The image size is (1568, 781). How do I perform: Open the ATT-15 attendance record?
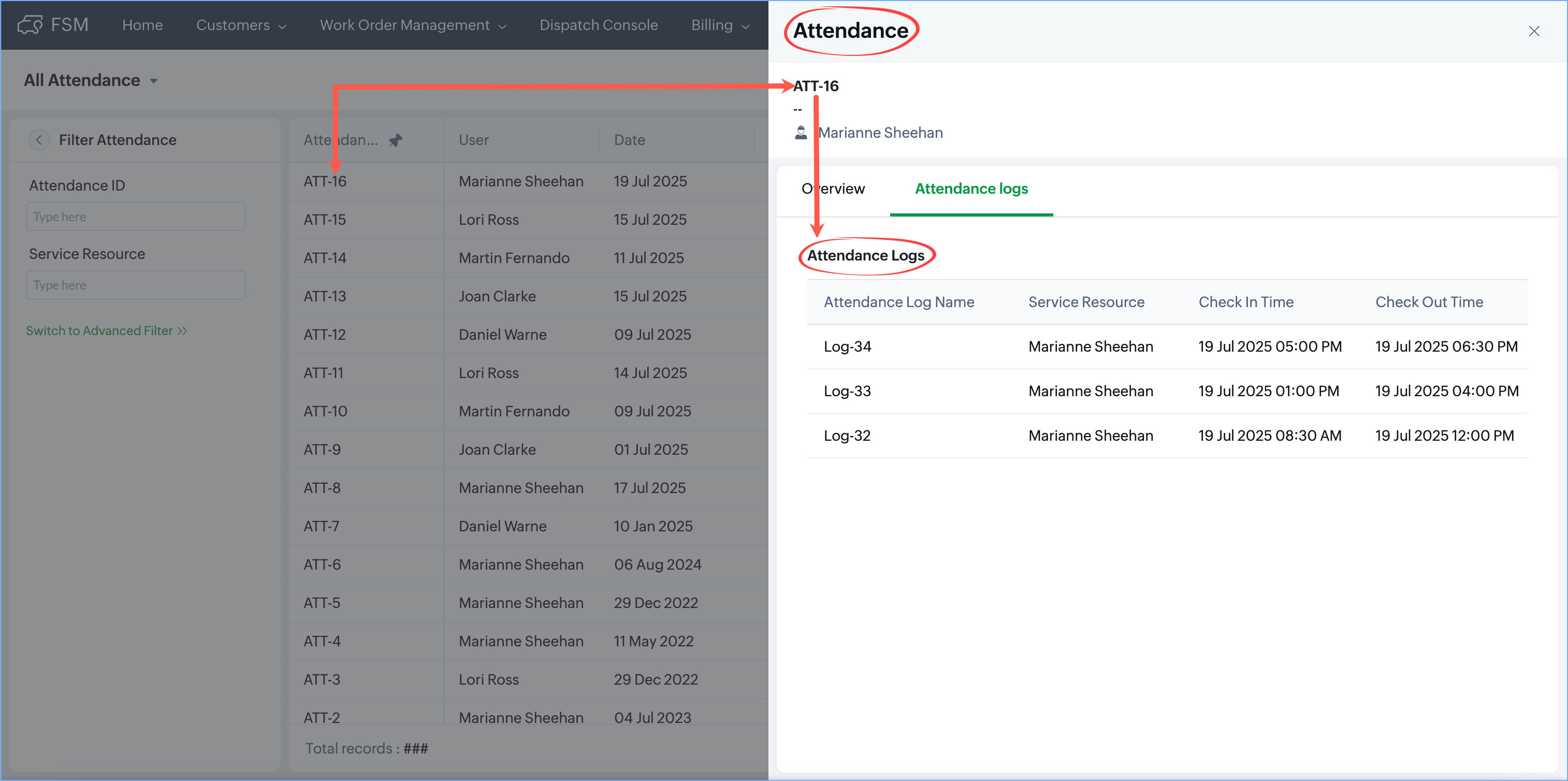pyautogui.click(x=325, y=220)
